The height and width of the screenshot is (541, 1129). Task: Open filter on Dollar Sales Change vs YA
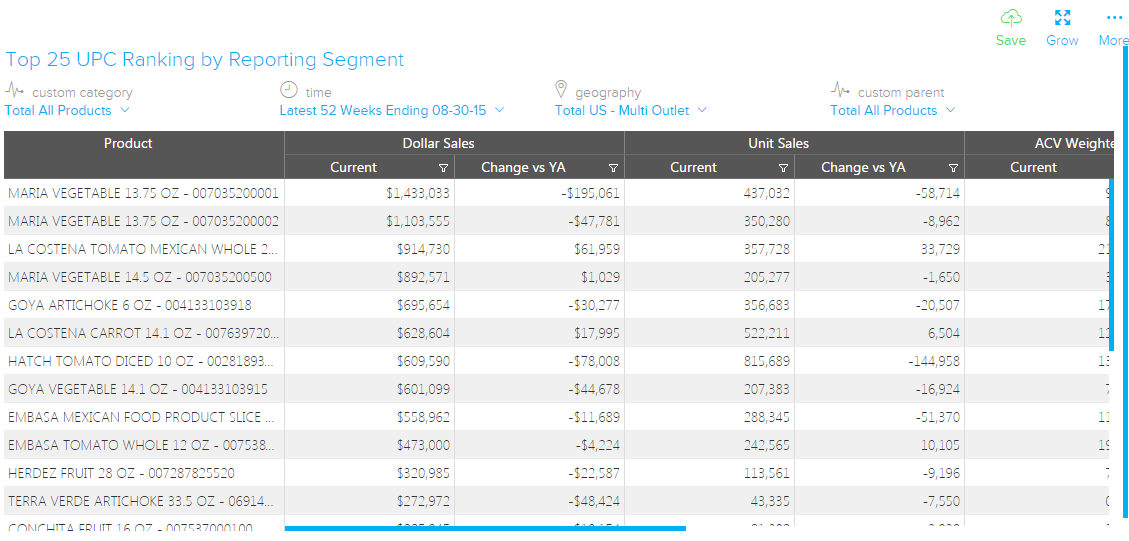tap(613, 168)
